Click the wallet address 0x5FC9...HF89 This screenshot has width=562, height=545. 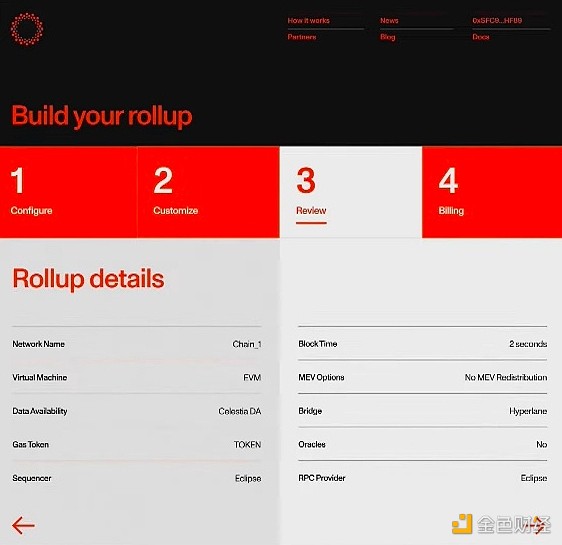tap(497, 20)
